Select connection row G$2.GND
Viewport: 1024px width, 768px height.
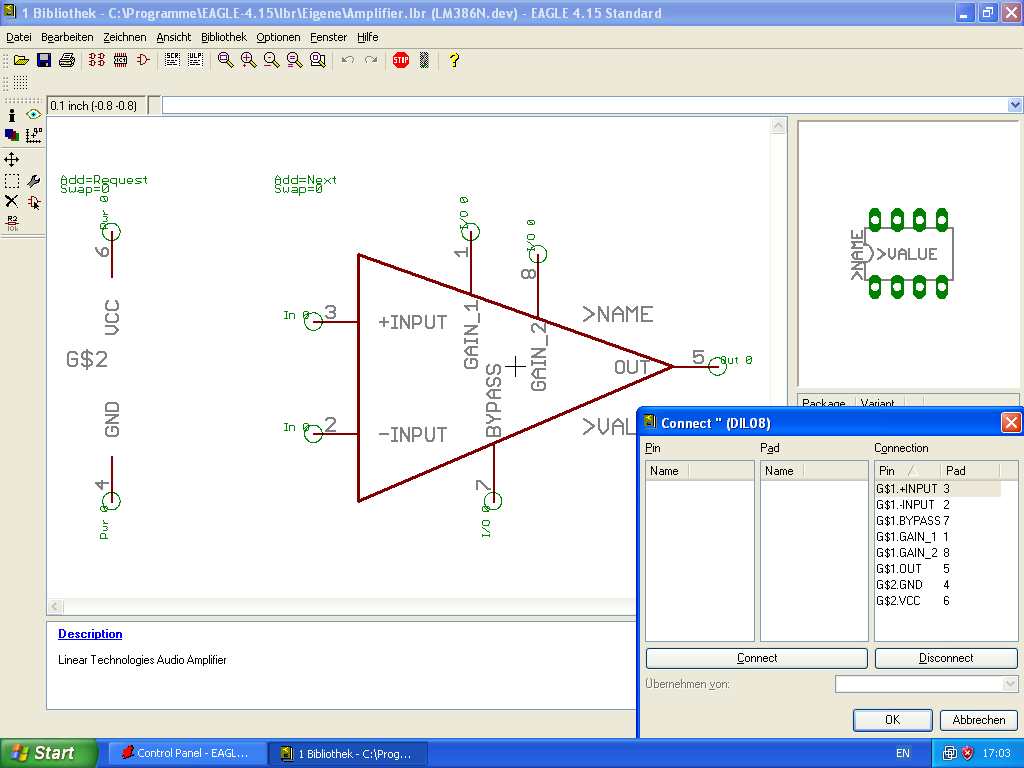(938, 584)
